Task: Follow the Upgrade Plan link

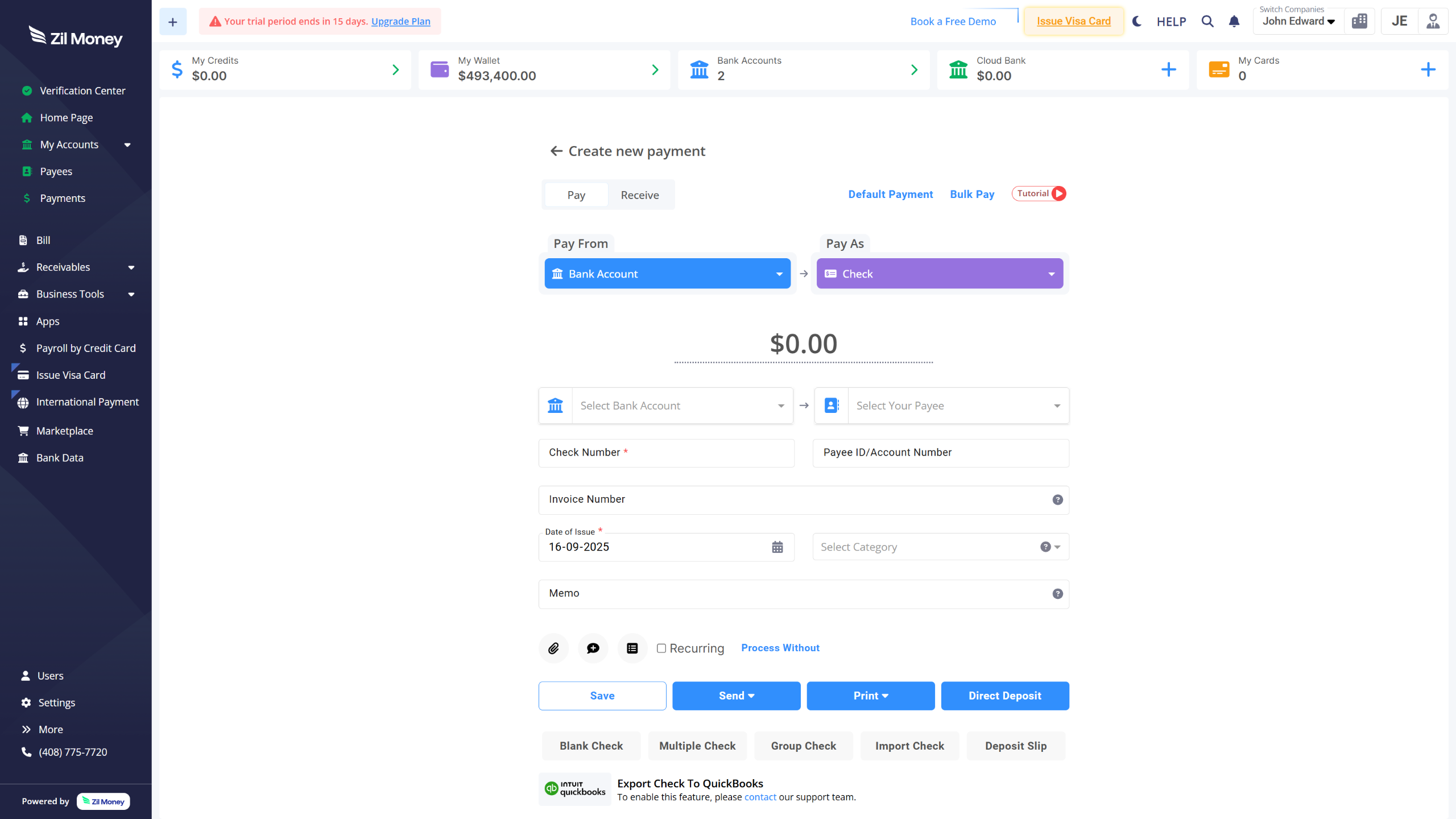Action: (400, 22)
